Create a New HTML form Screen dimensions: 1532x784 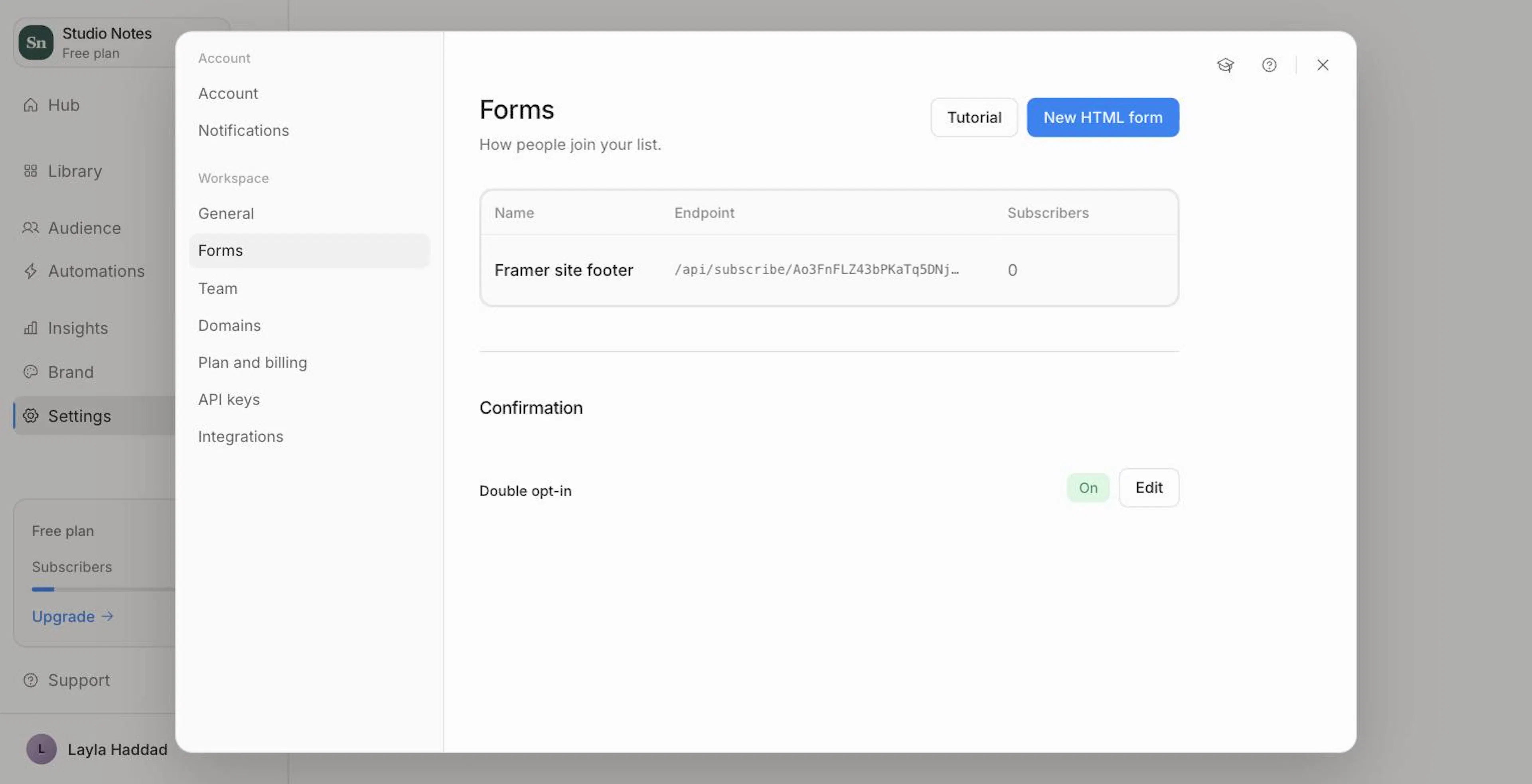coord(1103,117)
